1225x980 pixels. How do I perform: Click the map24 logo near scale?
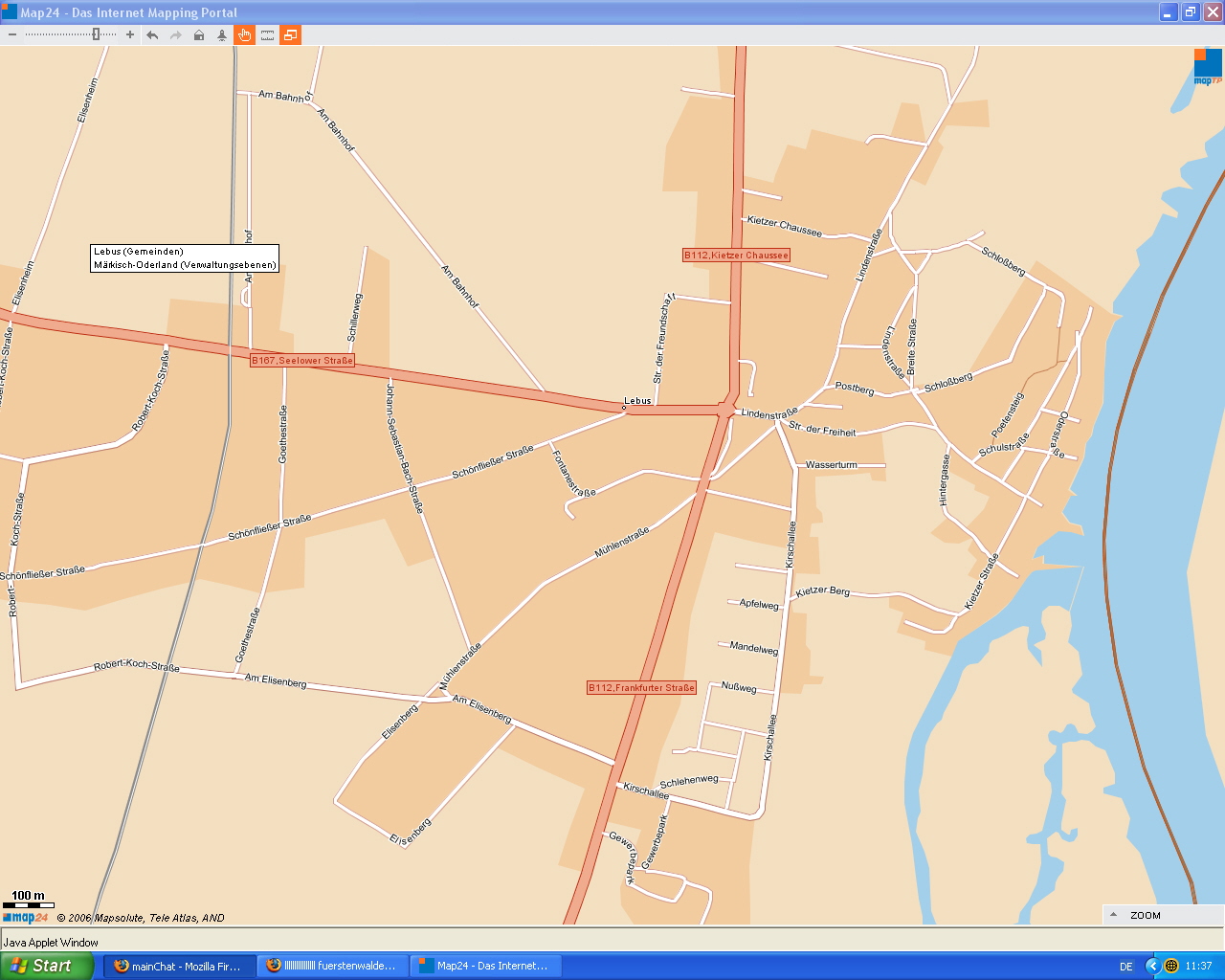point(26,918)
